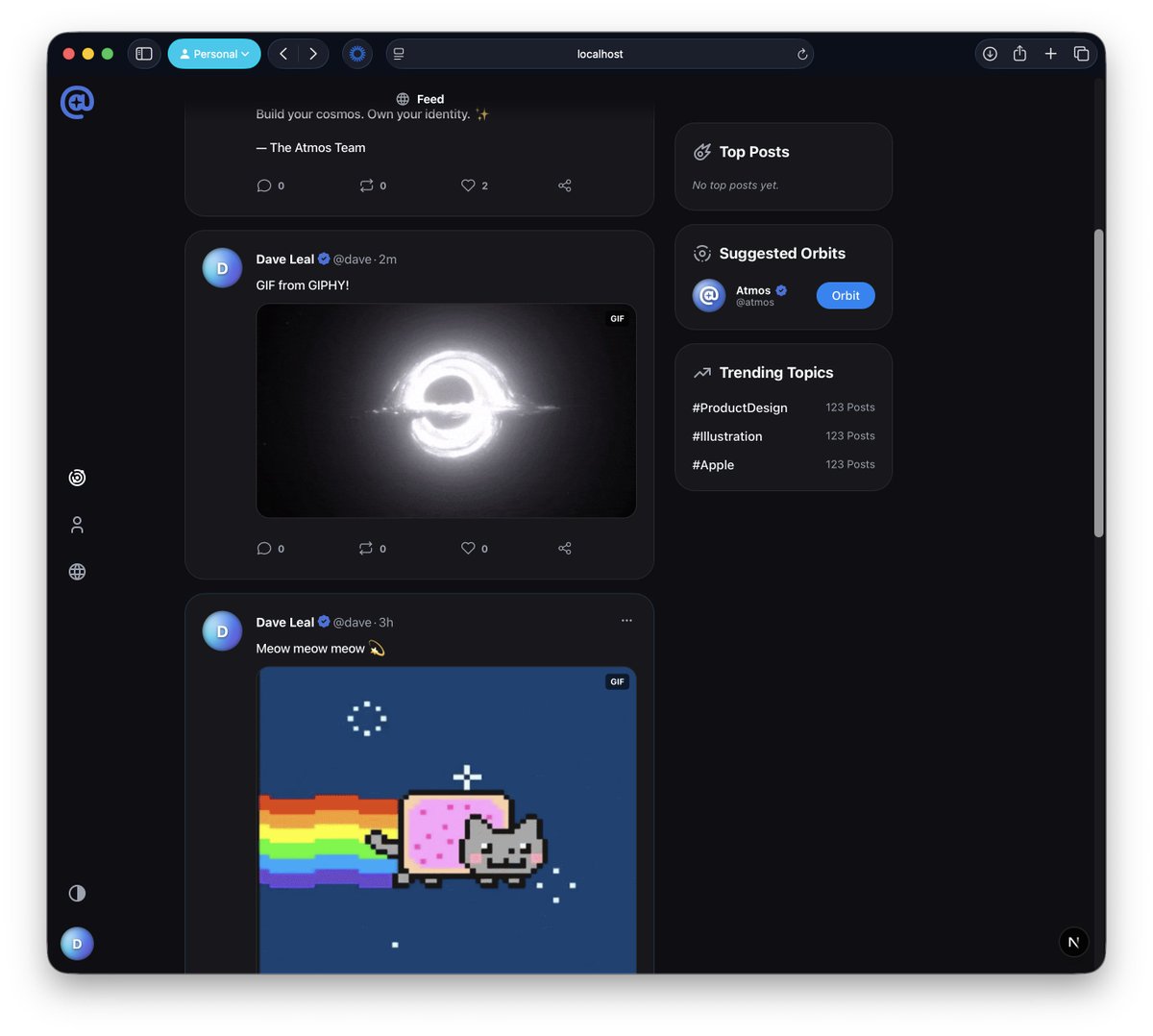The image size is (1153, 1036).
Task: Open the D user avatar at sidebar bottom
Action: 78,944
